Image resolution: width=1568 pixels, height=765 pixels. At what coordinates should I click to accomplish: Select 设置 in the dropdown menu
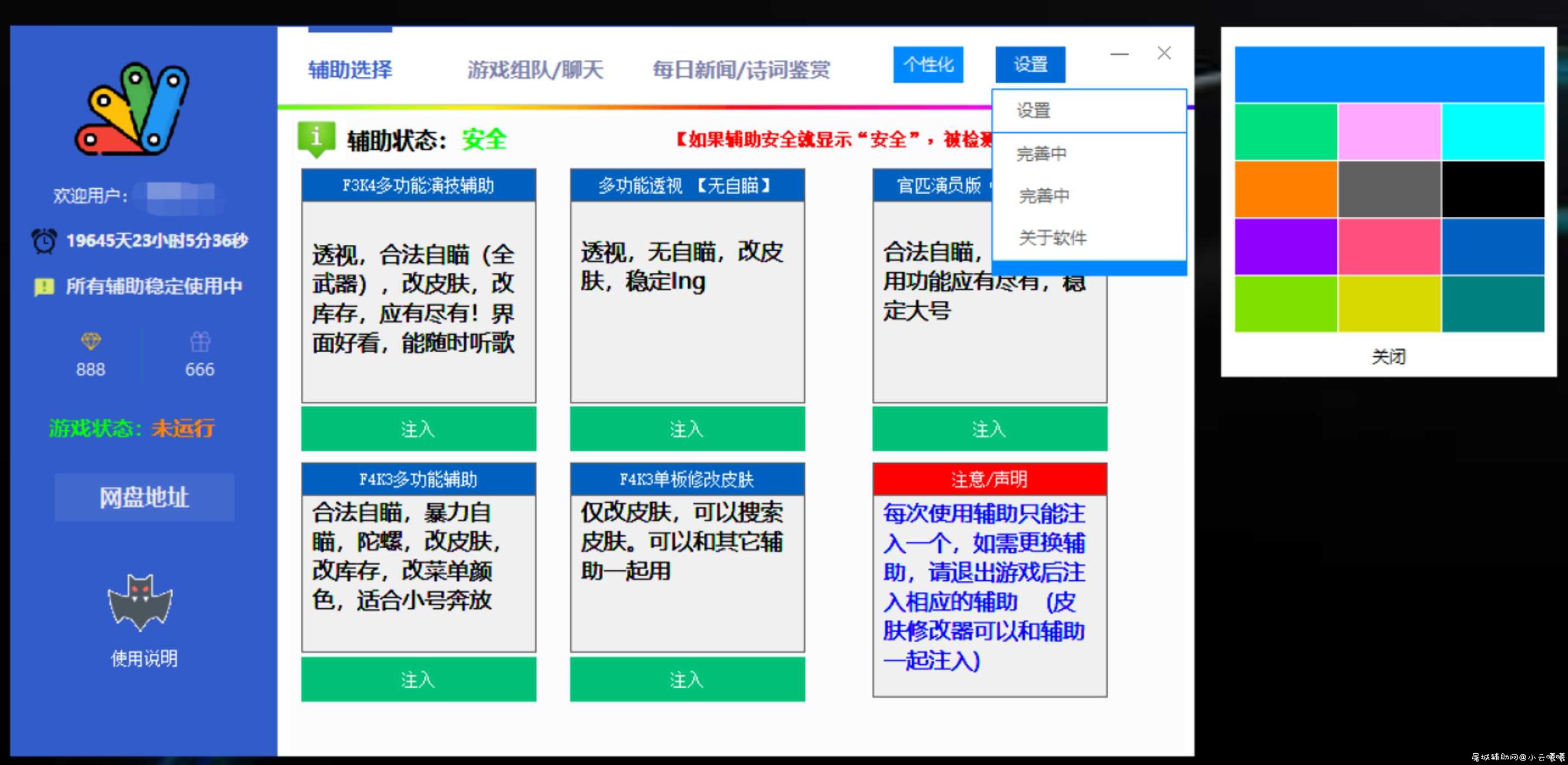coord(1089,111)
